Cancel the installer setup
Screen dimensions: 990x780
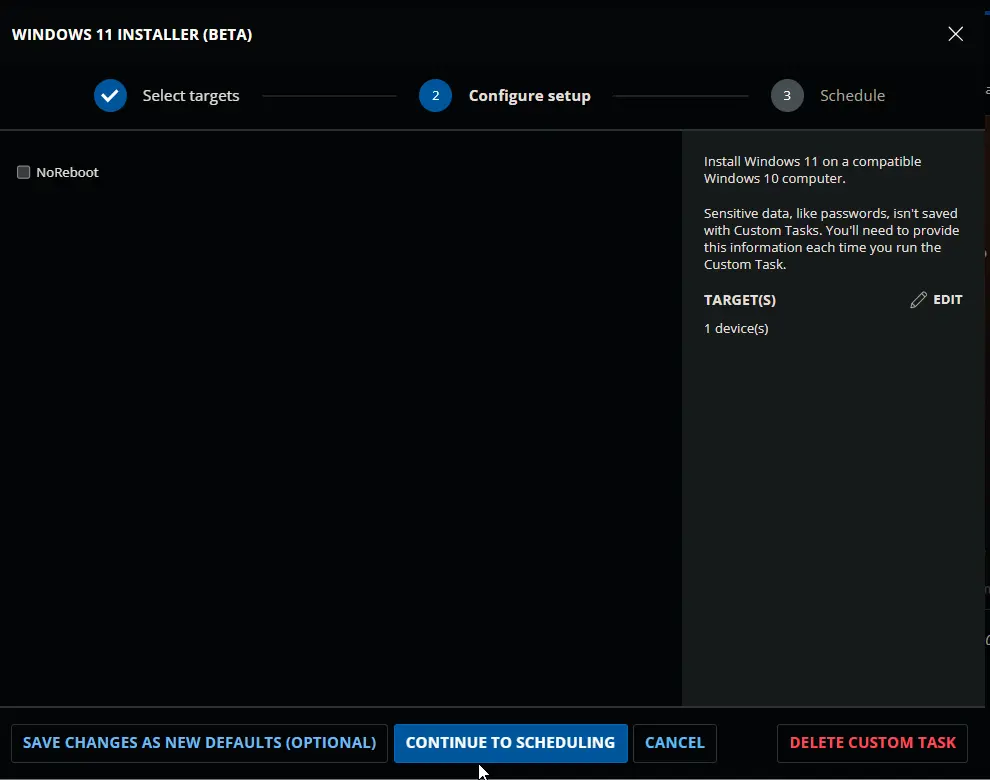675,743
